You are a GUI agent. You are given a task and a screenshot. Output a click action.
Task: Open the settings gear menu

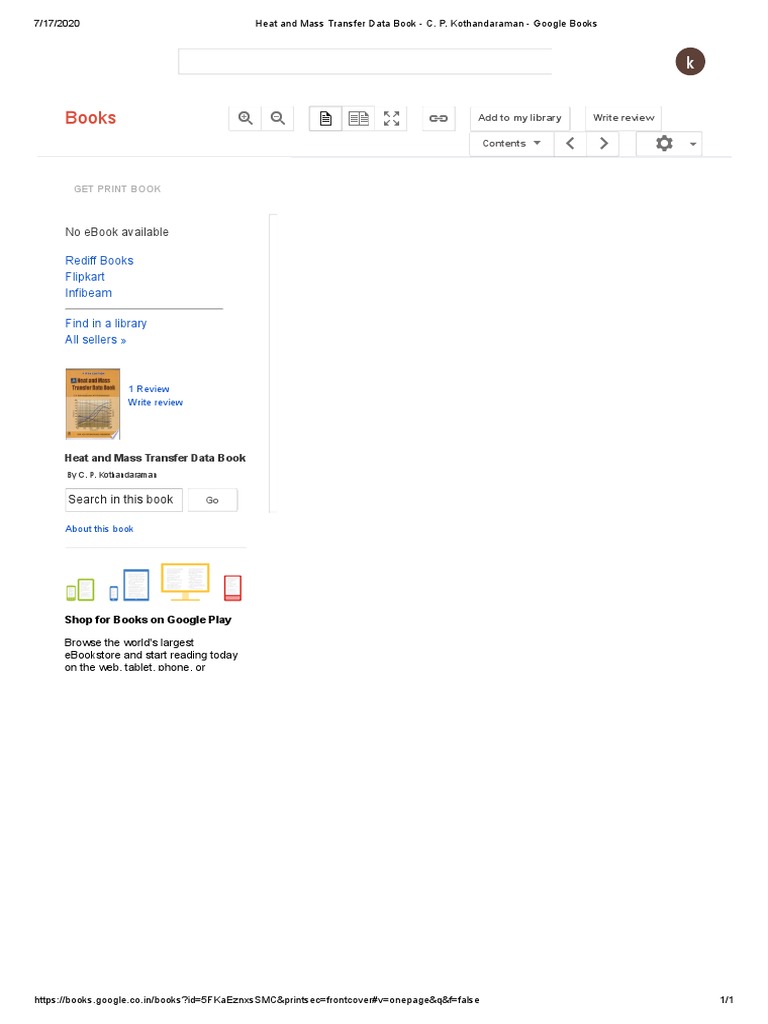669,144
